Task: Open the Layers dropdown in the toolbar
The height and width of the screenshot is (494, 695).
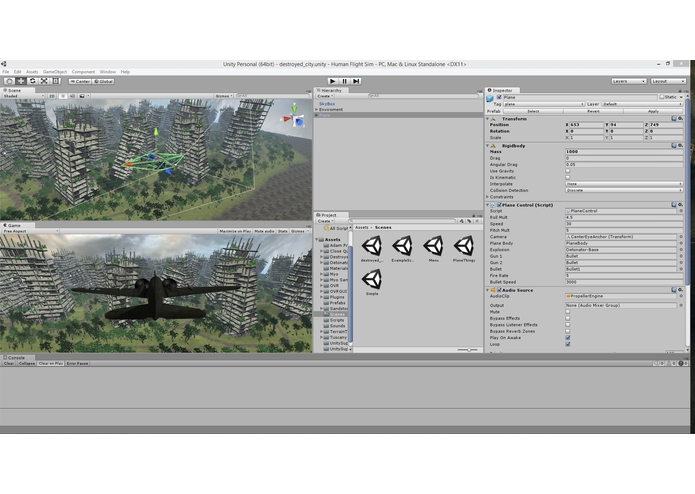Action: click(x=629, y=81)
